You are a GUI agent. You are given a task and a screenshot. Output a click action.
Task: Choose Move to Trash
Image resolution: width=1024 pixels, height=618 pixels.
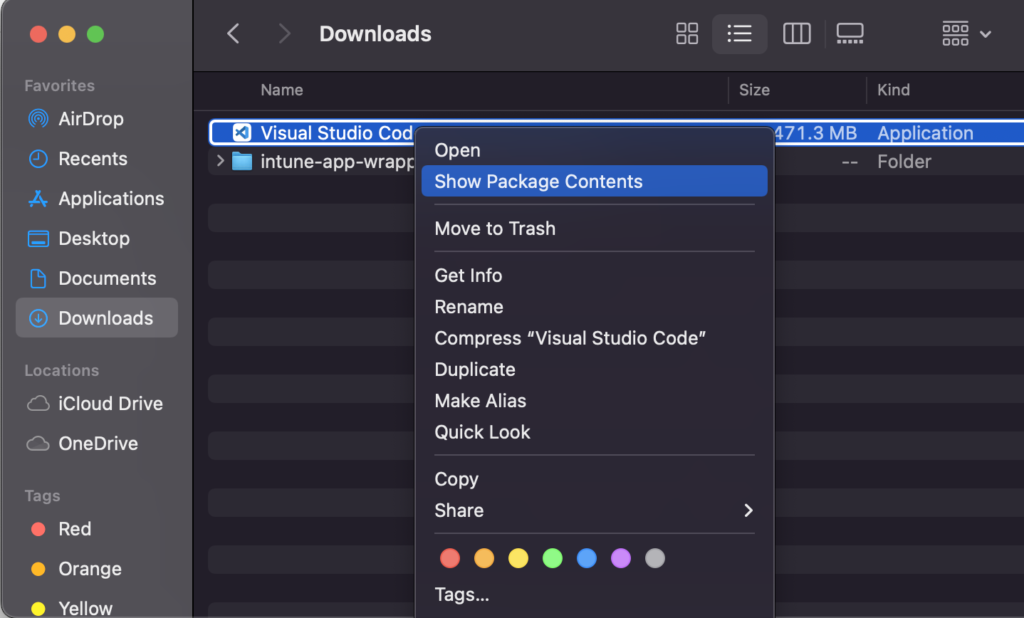coord(594,229)
